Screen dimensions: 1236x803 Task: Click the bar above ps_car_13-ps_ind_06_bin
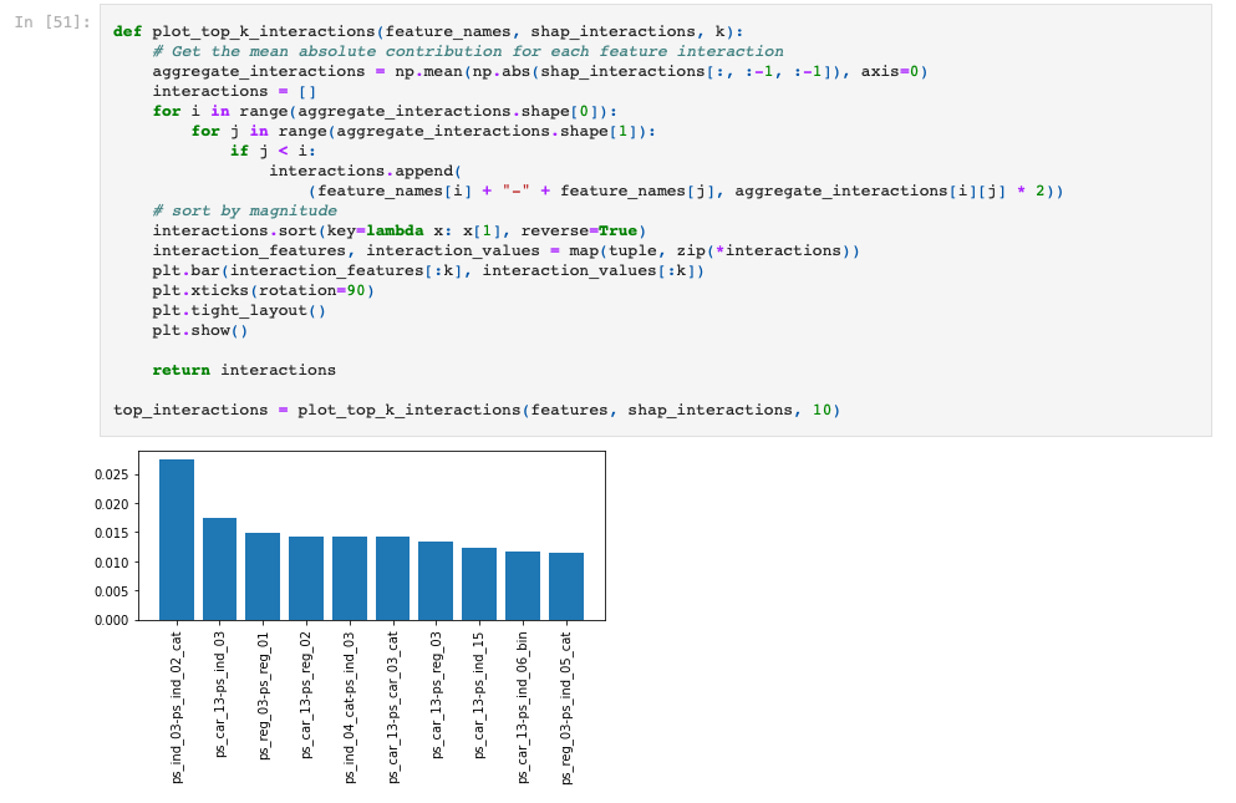pos(523,586)
